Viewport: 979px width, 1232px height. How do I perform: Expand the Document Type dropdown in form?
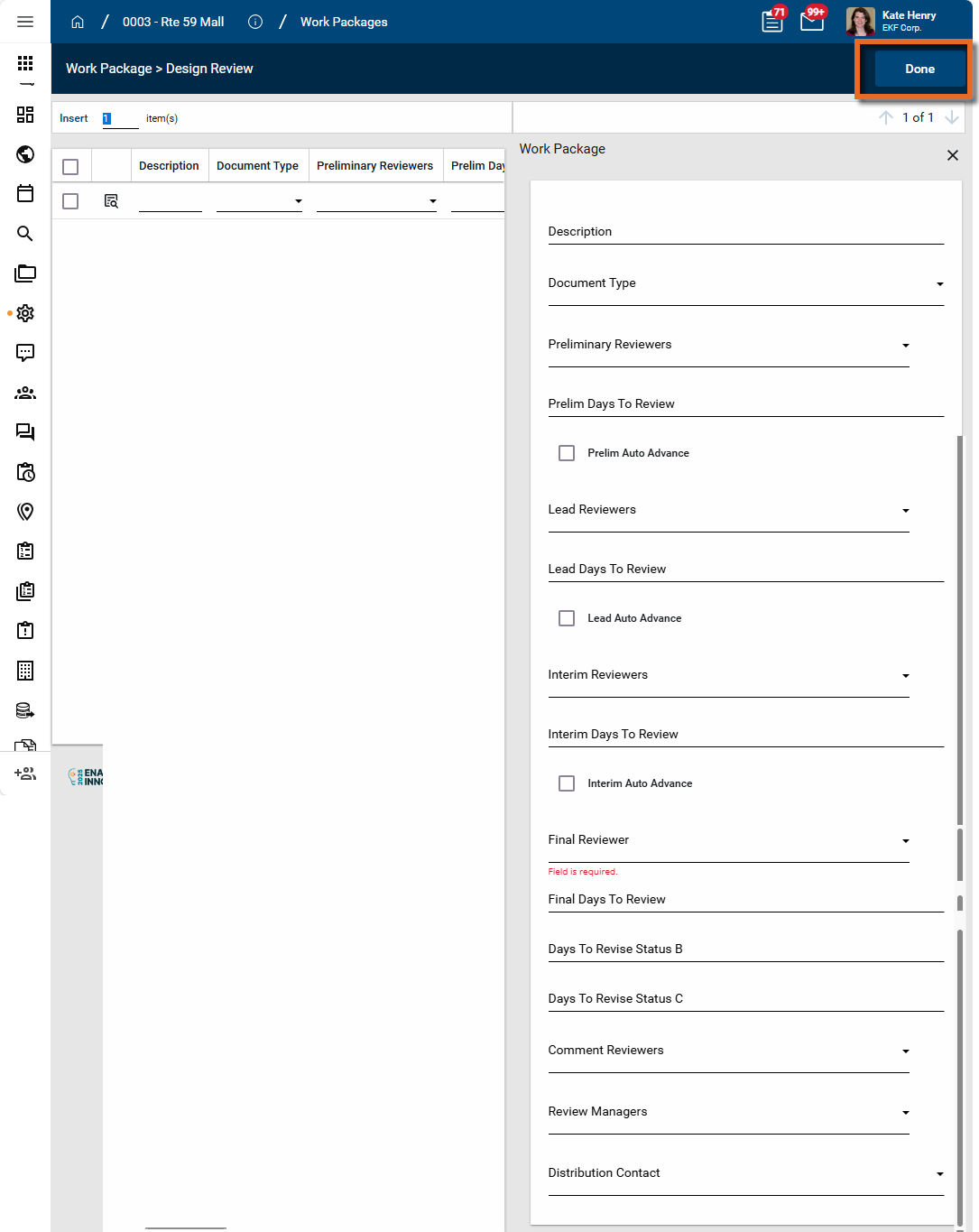point(939,284)
